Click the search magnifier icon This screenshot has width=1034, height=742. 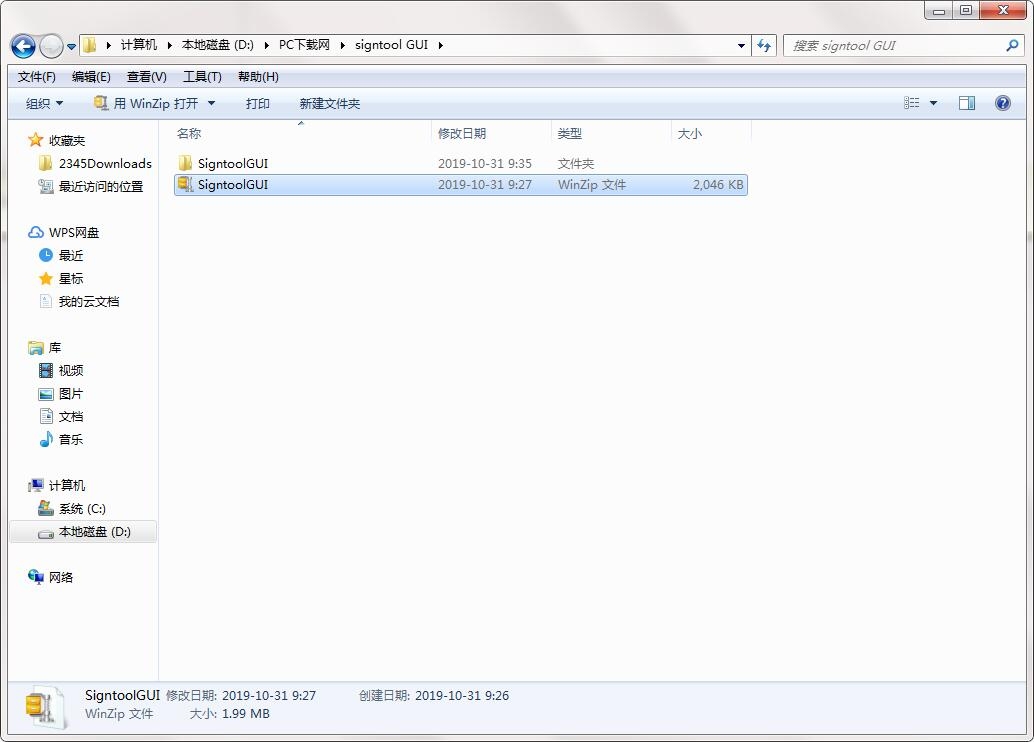tap(1012, 46)
